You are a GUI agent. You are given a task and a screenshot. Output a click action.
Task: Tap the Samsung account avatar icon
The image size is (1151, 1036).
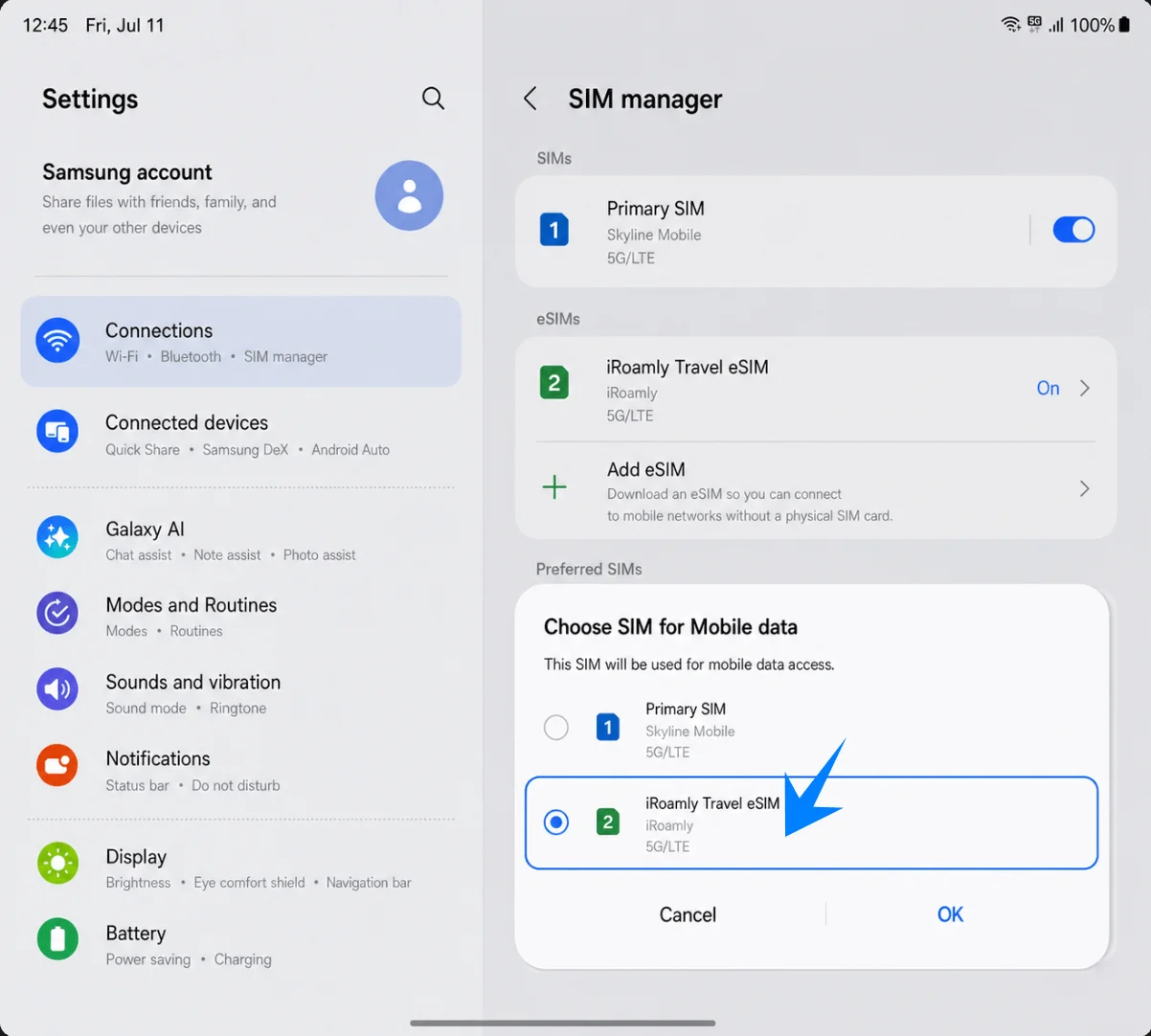pos(409,195)
